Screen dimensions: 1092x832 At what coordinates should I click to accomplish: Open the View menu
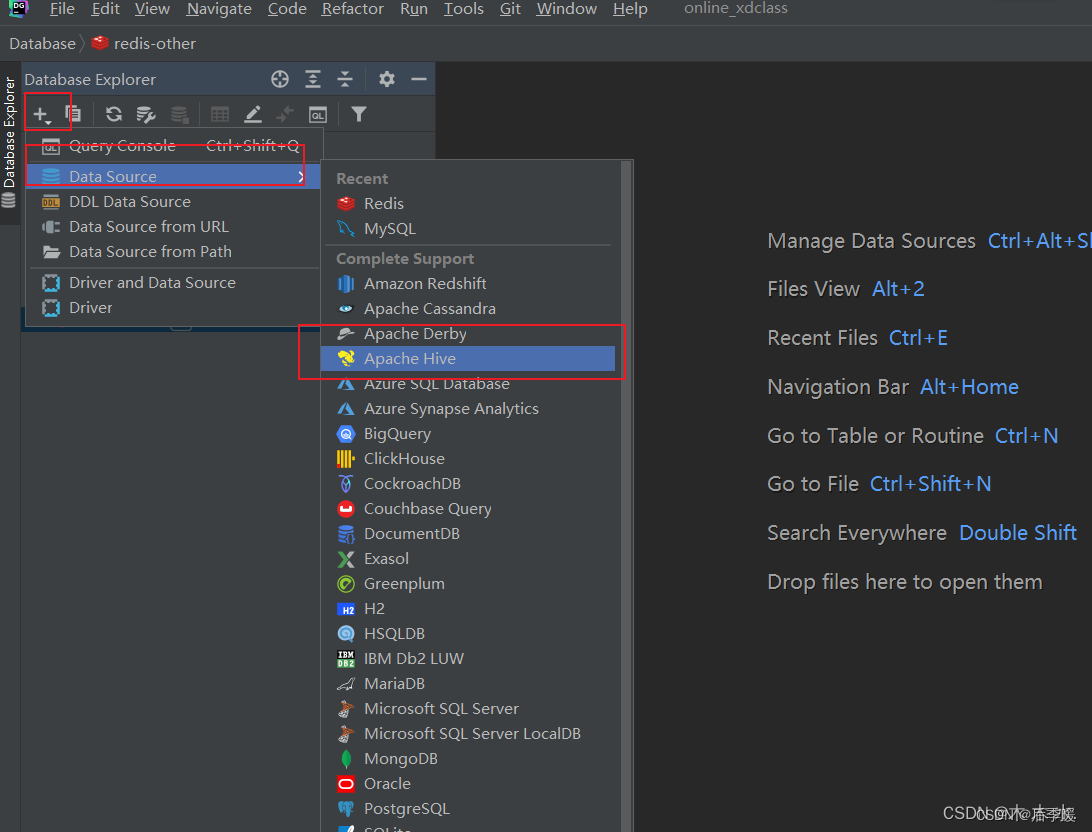[x=152, y=9]
